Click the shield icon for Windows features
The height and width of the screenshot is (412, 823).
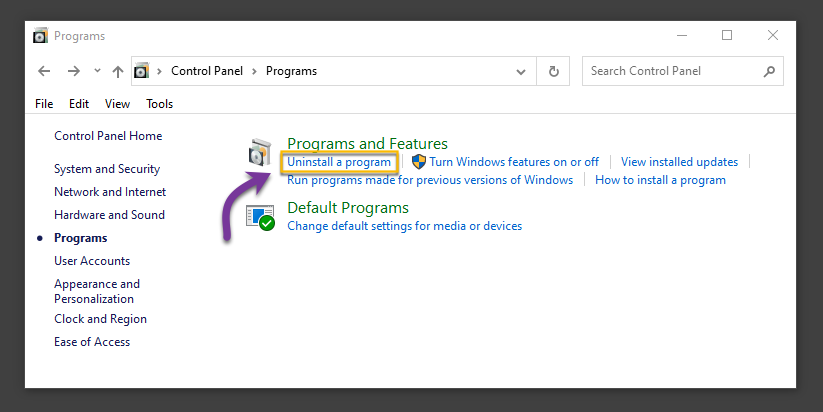pyautogui.click(x=418, y=162)
